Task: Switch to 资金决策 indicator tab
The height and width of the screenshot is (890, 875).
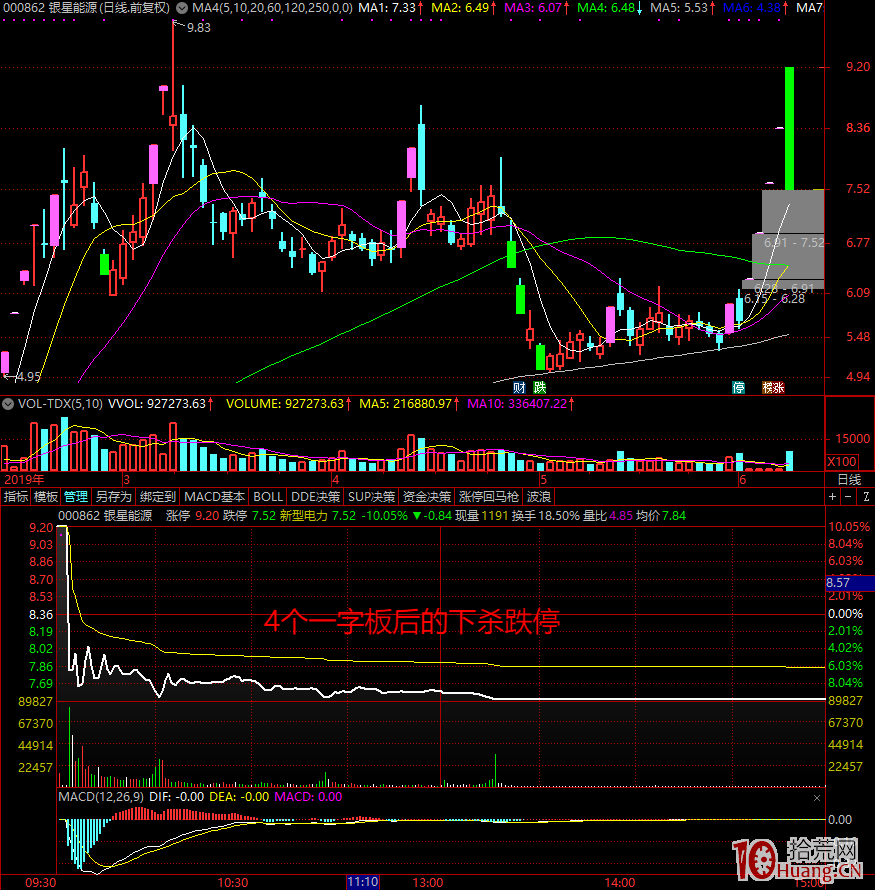Action: (427, 497)
